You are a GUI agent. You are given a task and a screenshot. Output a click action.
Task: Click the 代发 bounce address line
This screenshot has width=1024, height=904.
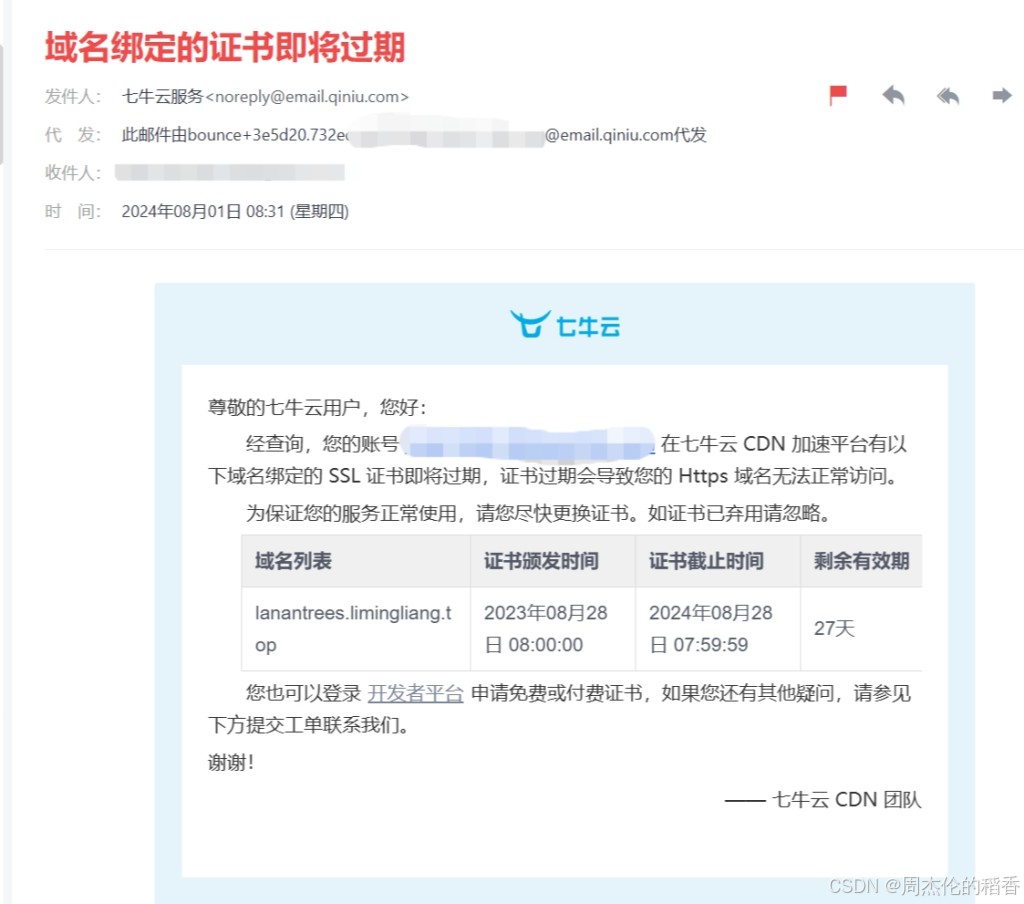click(414, 135)
